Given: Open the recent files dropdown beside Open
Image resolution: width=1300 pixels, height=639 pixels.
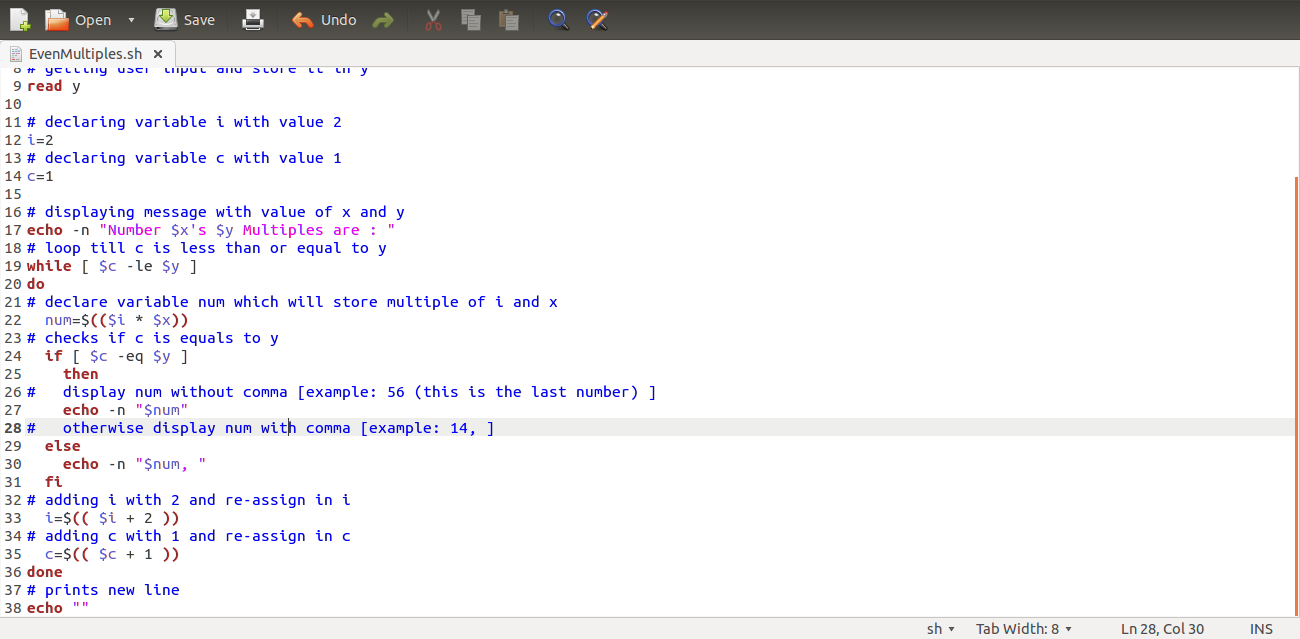Looking at the screenshot, I should [x=130, y=19].
